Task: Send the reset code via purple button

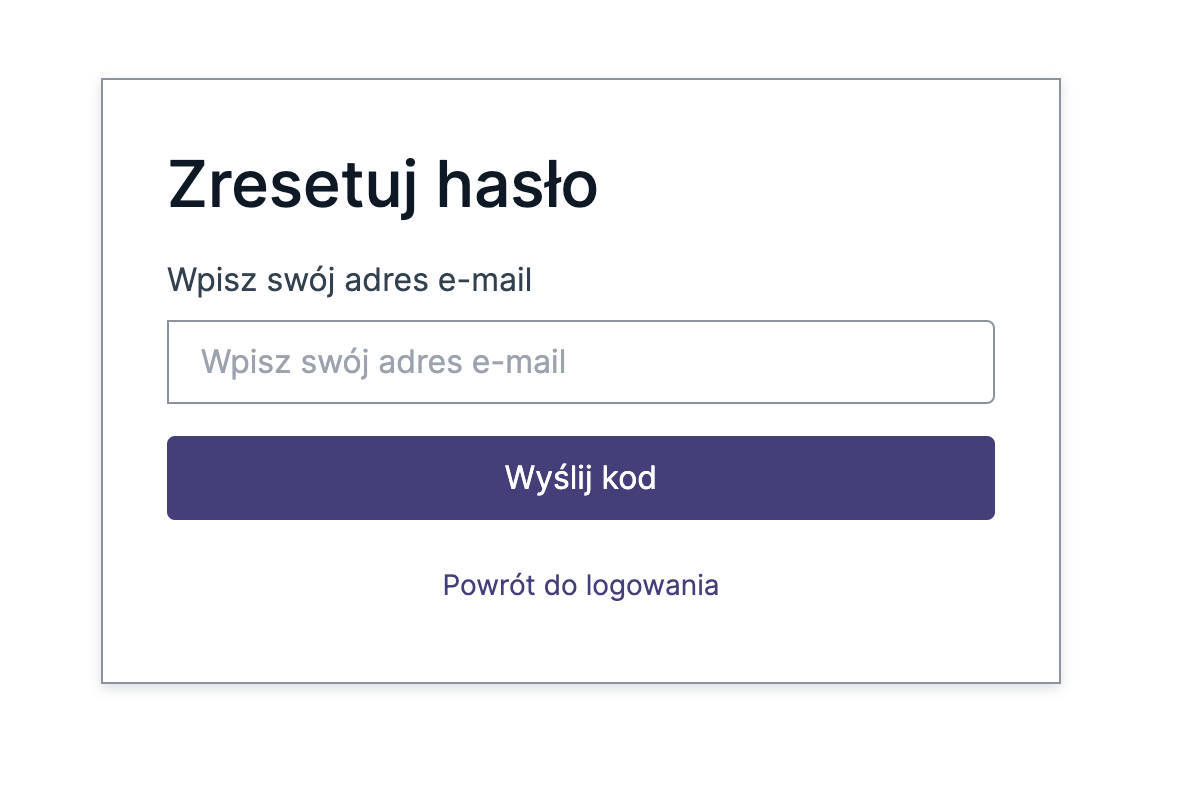Action: tap(580, 478)
